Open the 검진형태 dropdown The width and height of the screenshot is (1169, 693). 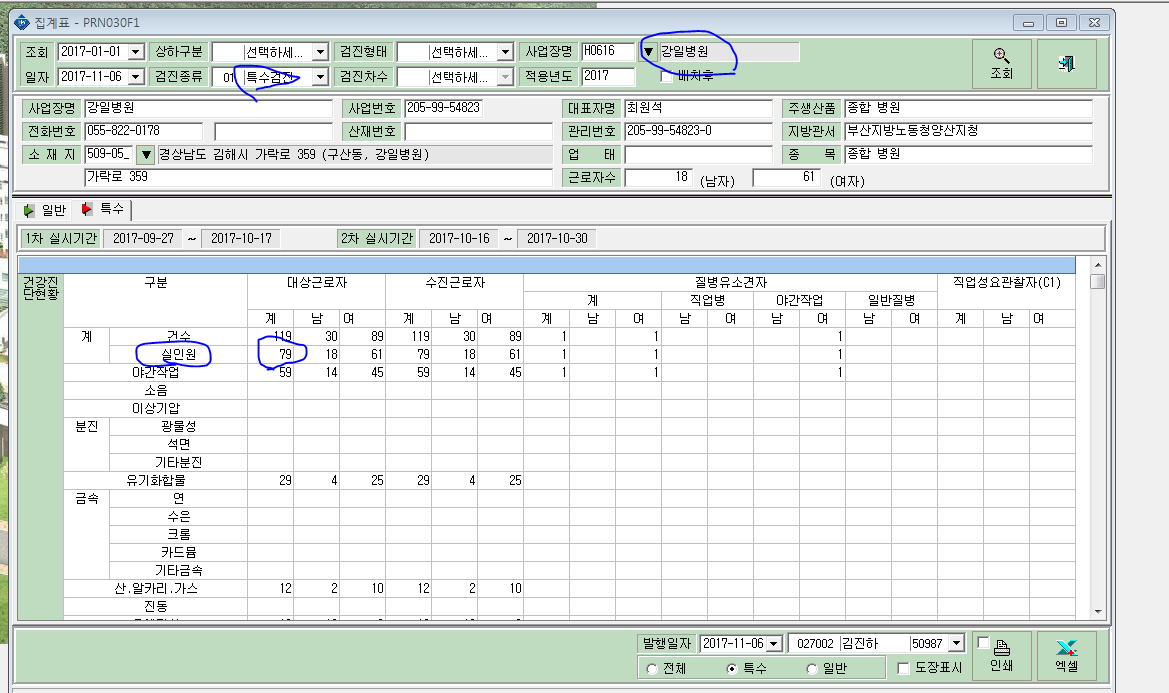tap(505, 51)
